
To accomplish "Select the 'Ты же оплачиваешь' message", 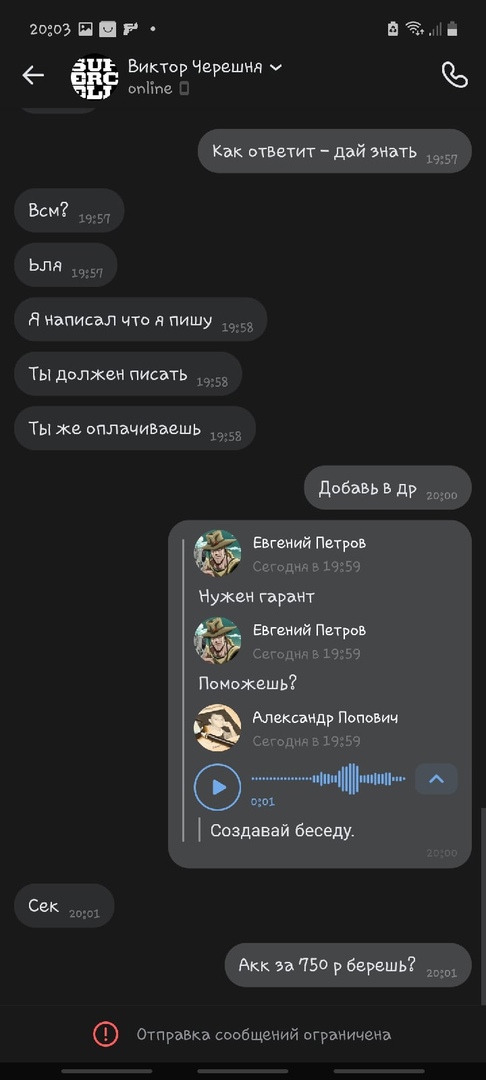I will pyautogui.click(x=135, y=428).
